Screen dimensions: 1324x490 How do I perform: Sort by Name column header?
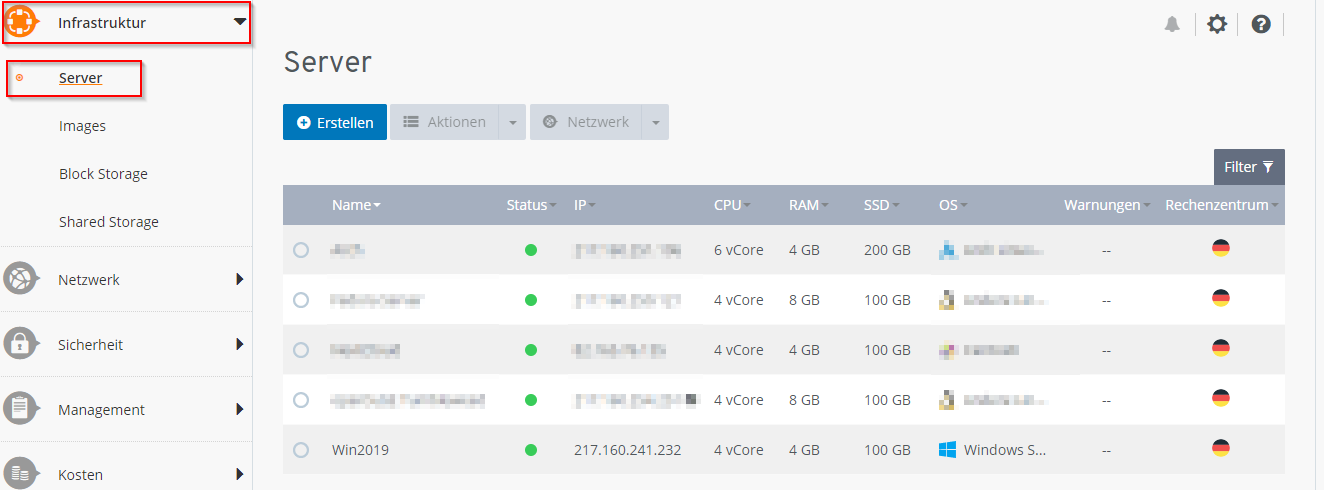tap(356, 205)
